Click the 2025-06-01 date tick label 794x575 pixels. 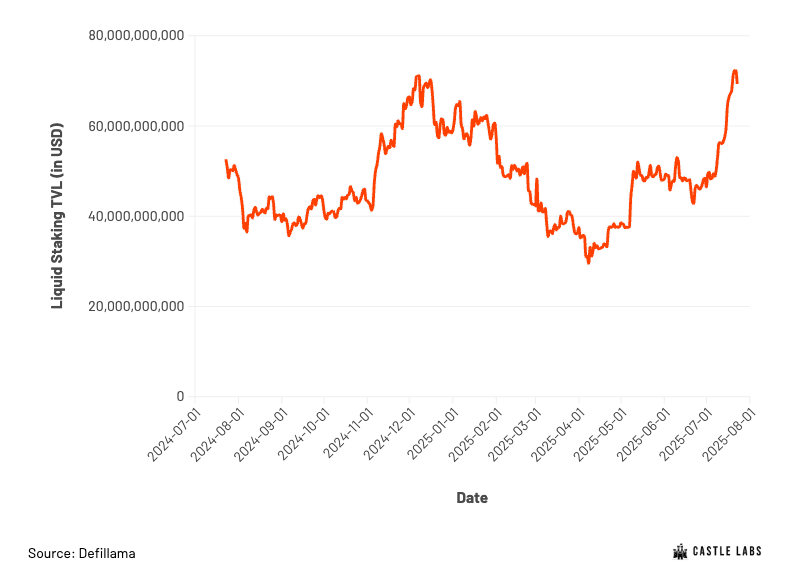pyautogui.click(x=644, y=434)
